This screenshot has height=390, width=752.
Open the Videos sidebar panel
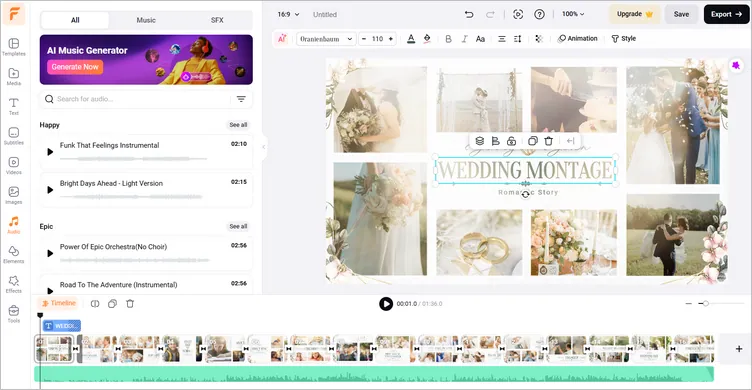13,165
